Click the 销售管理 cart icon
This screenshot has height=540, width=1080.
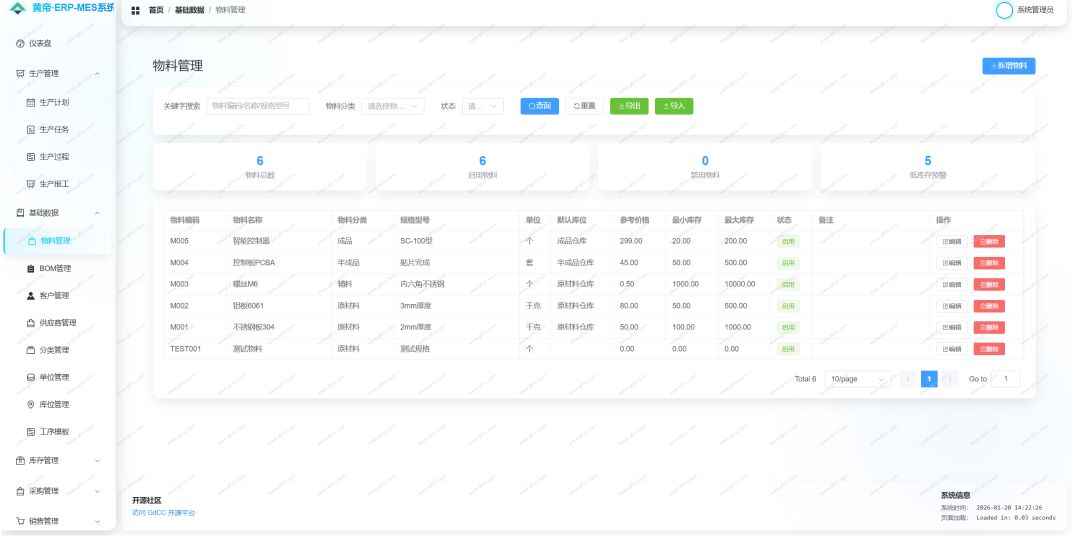coord(20,521)
